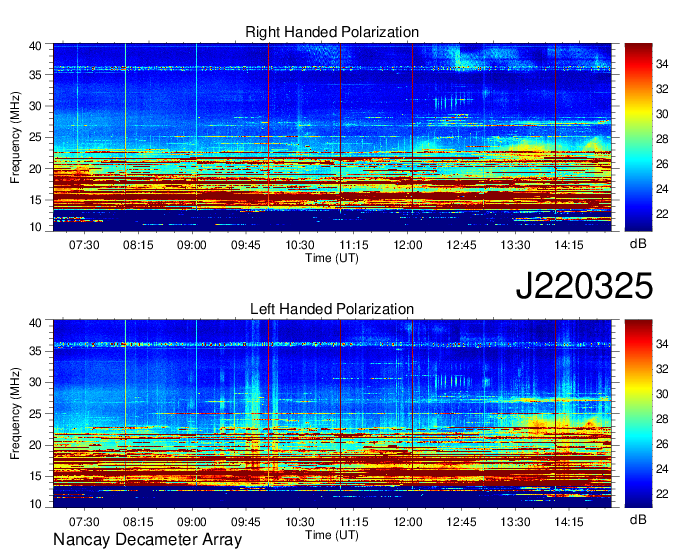Select the 09:00 tick under Right Handed plot
The width and height of the screenshot is (680, 552).
point(192,245)
